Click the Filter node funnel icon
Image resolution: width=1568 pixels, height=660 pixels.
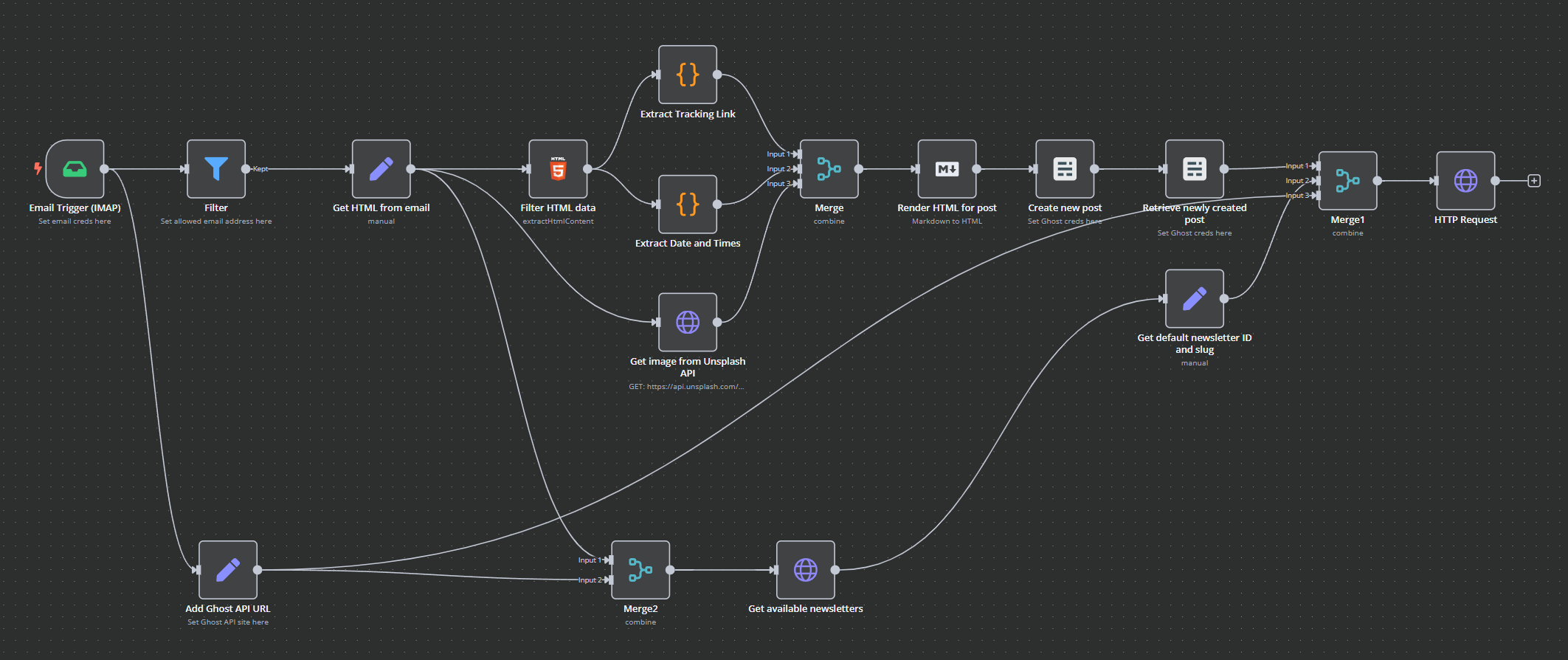pos(215,169)
